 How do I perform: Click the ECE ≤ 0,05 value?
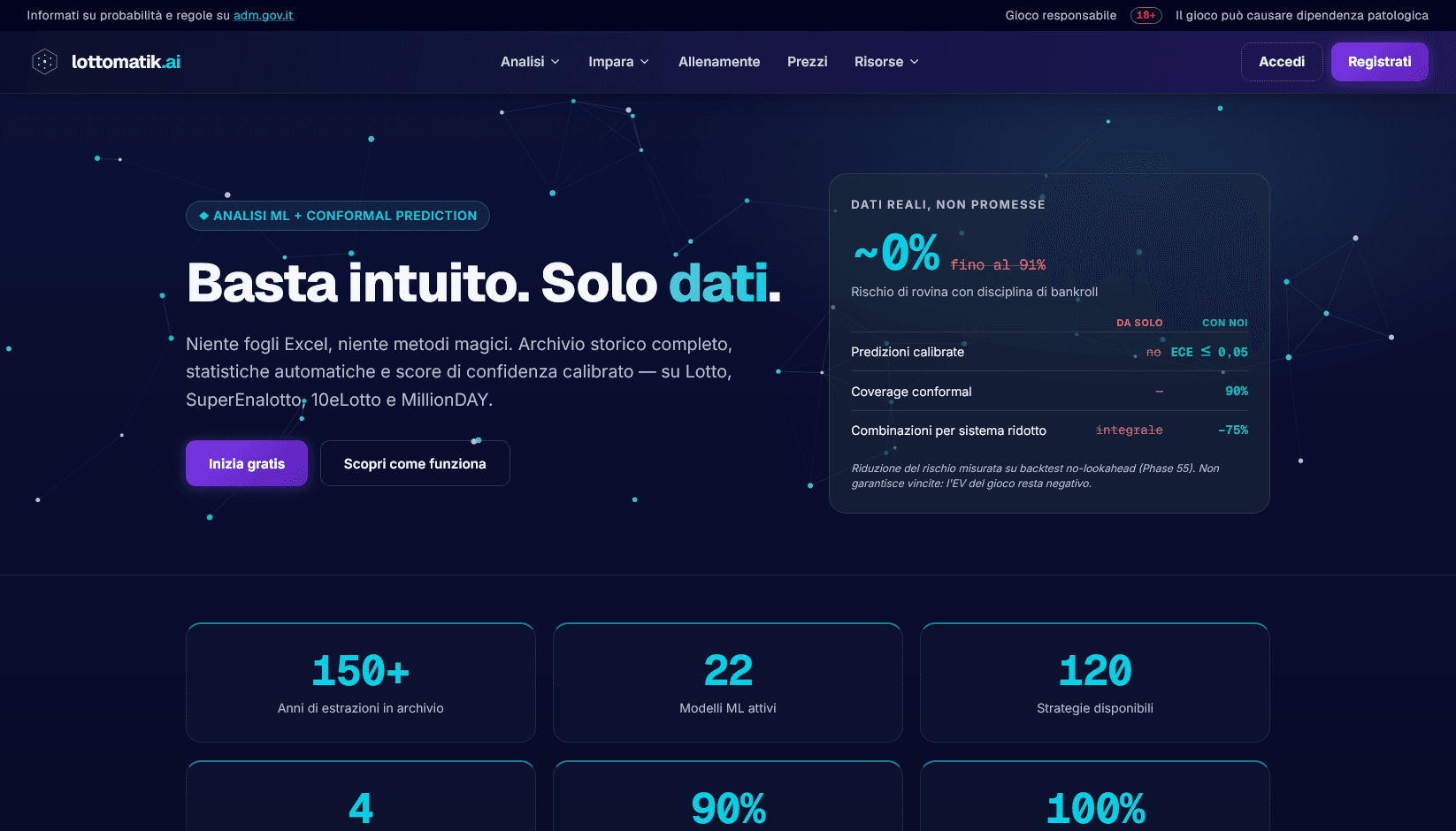pos(1209,352)
